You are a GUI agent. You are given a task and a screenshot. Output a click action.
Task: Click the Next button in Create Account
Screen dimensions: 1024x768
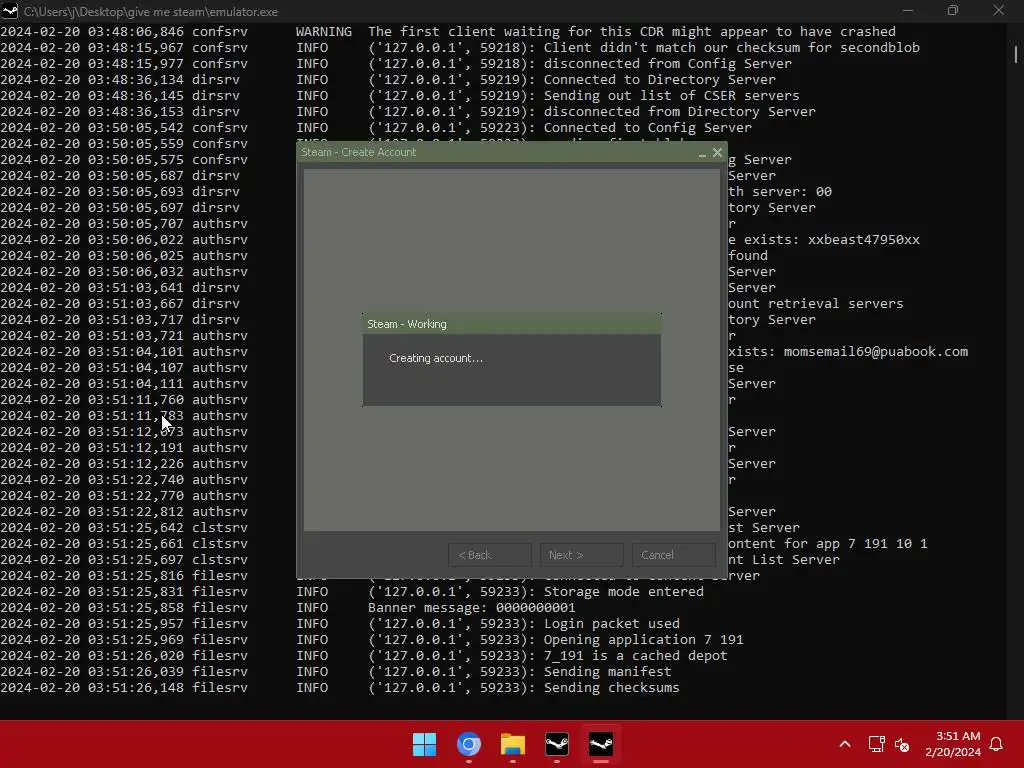[x=581, y=555]
